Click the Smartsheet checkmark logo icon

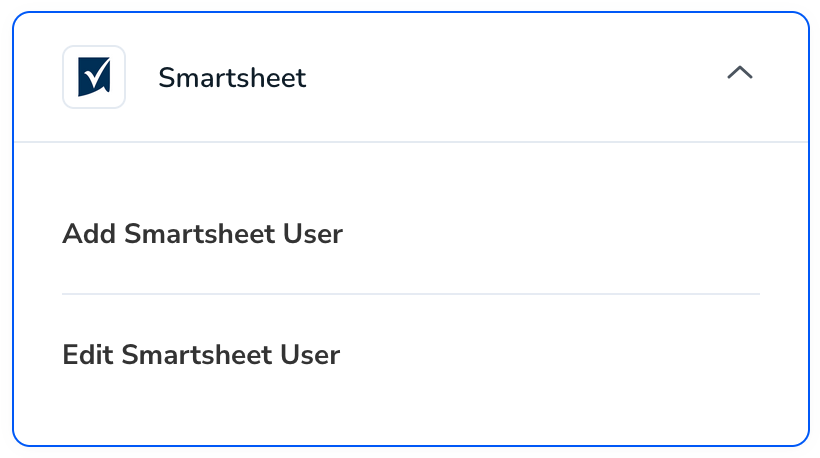click(94, 77)
